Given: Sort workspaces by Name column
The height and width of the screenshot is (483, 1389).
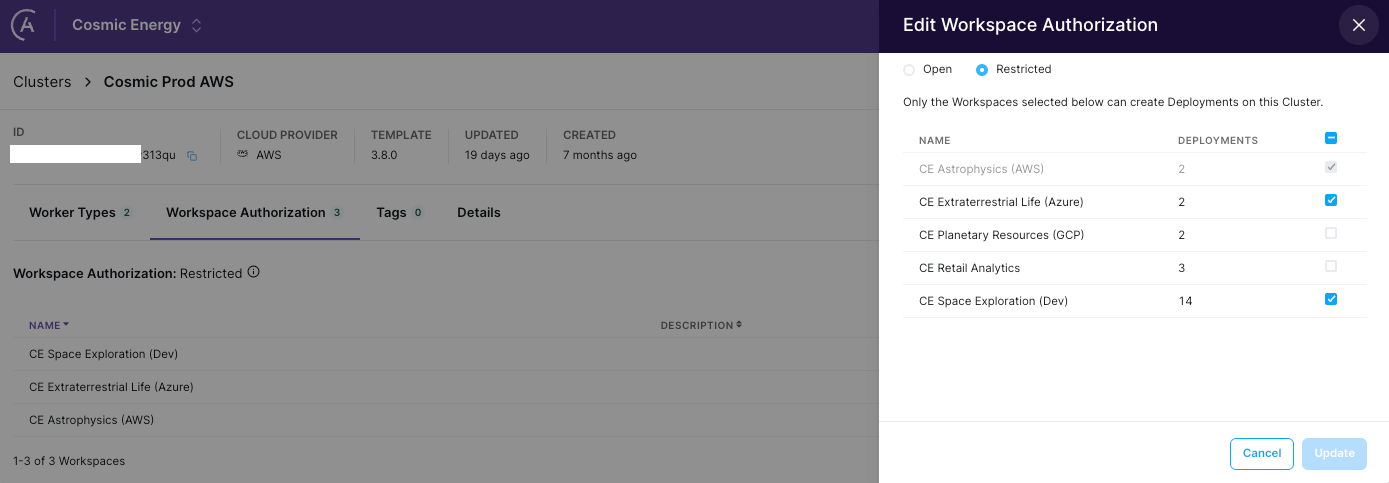Looking at the screenshot, I should [49, 325].
